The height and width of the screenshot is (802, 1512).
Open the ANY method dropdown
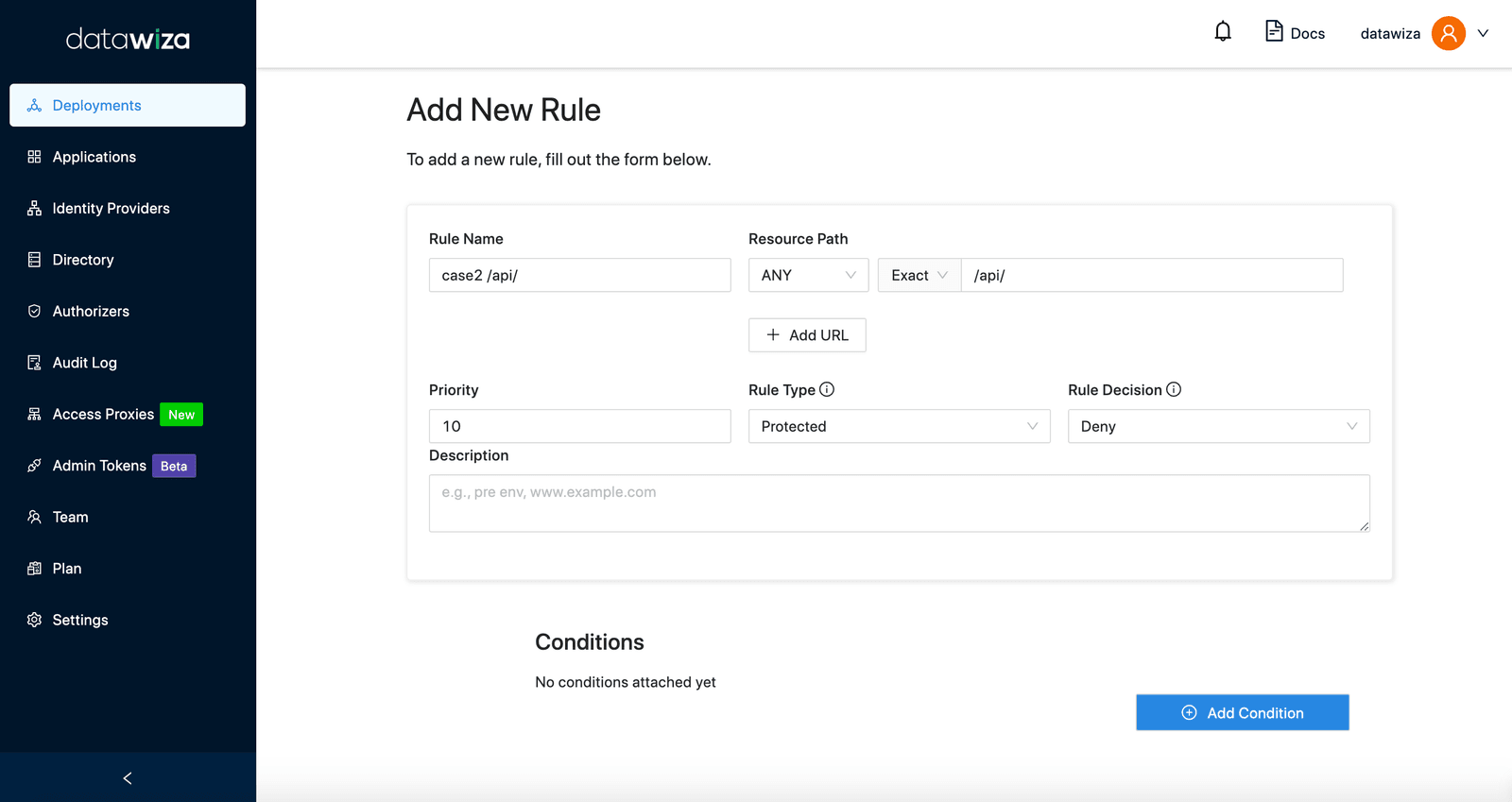808,275
